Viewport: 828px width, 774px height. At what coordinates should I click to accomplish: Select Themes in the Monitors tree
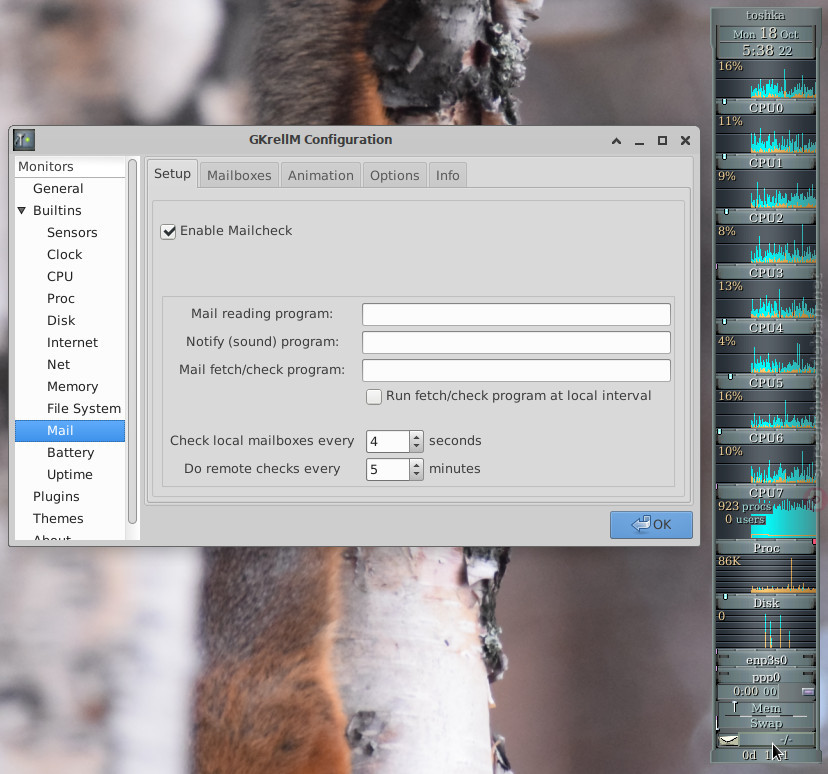pos(58,518)
